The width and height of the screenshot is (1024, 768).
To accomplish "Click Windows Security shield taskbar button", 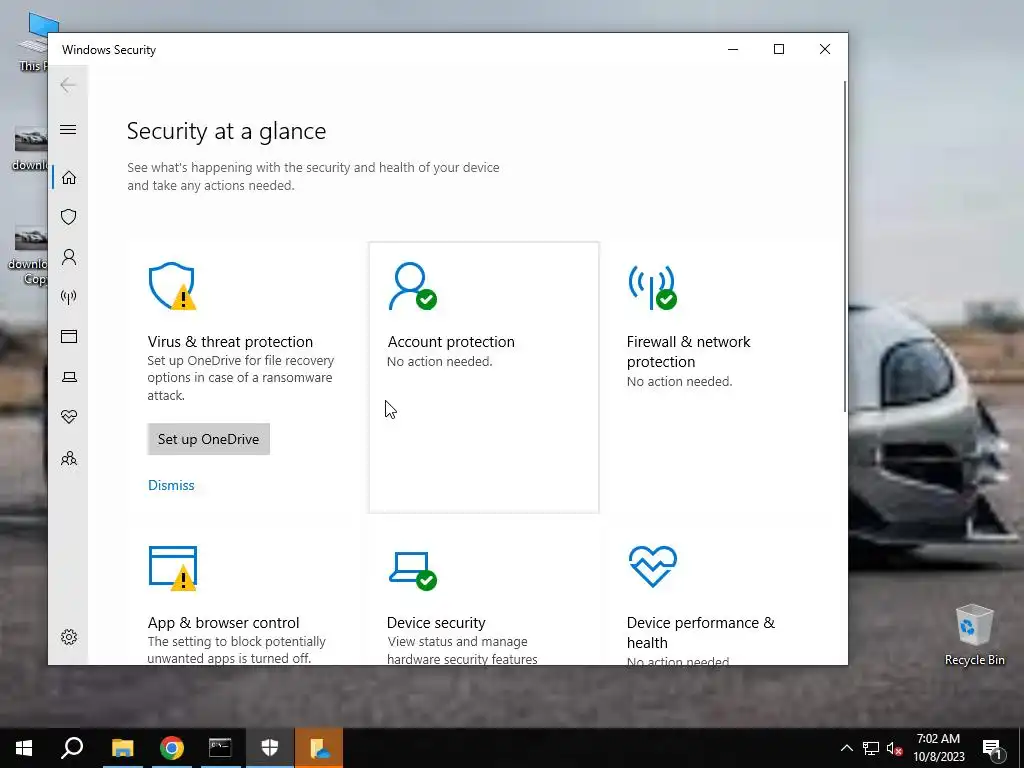I will [x=270, y=748].
